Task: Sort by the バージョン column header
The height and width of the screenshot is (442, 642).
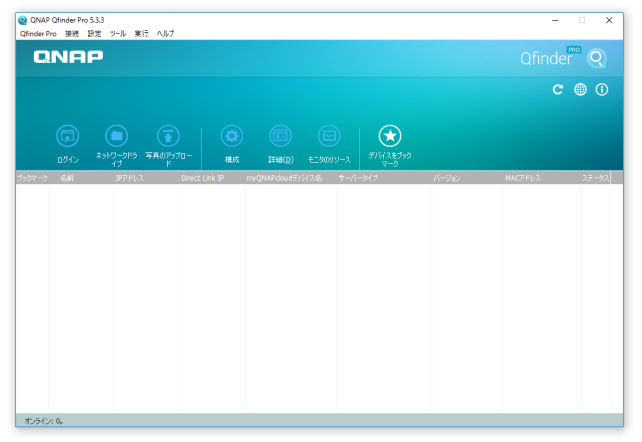Action: (x=467, y=178)
